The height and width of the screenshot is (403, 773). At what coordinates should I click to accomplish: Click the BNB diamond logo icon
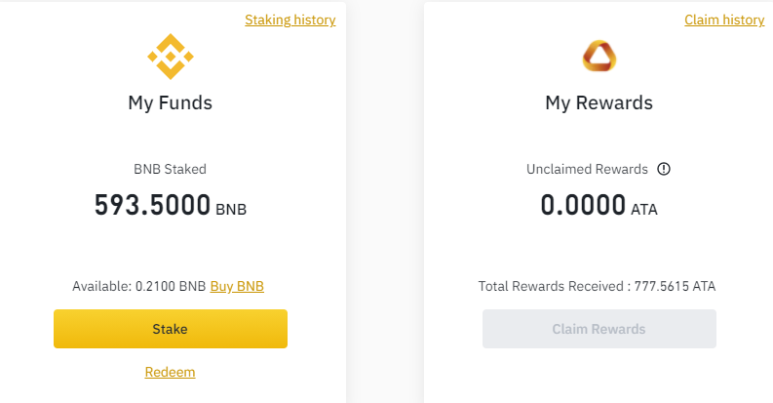(x=170, y=56)
